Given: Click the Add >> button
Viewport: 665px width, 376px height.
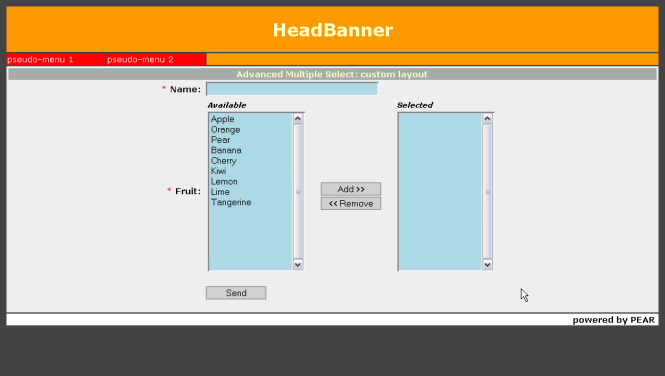Looking at the screenshot, I should [351, 189].
